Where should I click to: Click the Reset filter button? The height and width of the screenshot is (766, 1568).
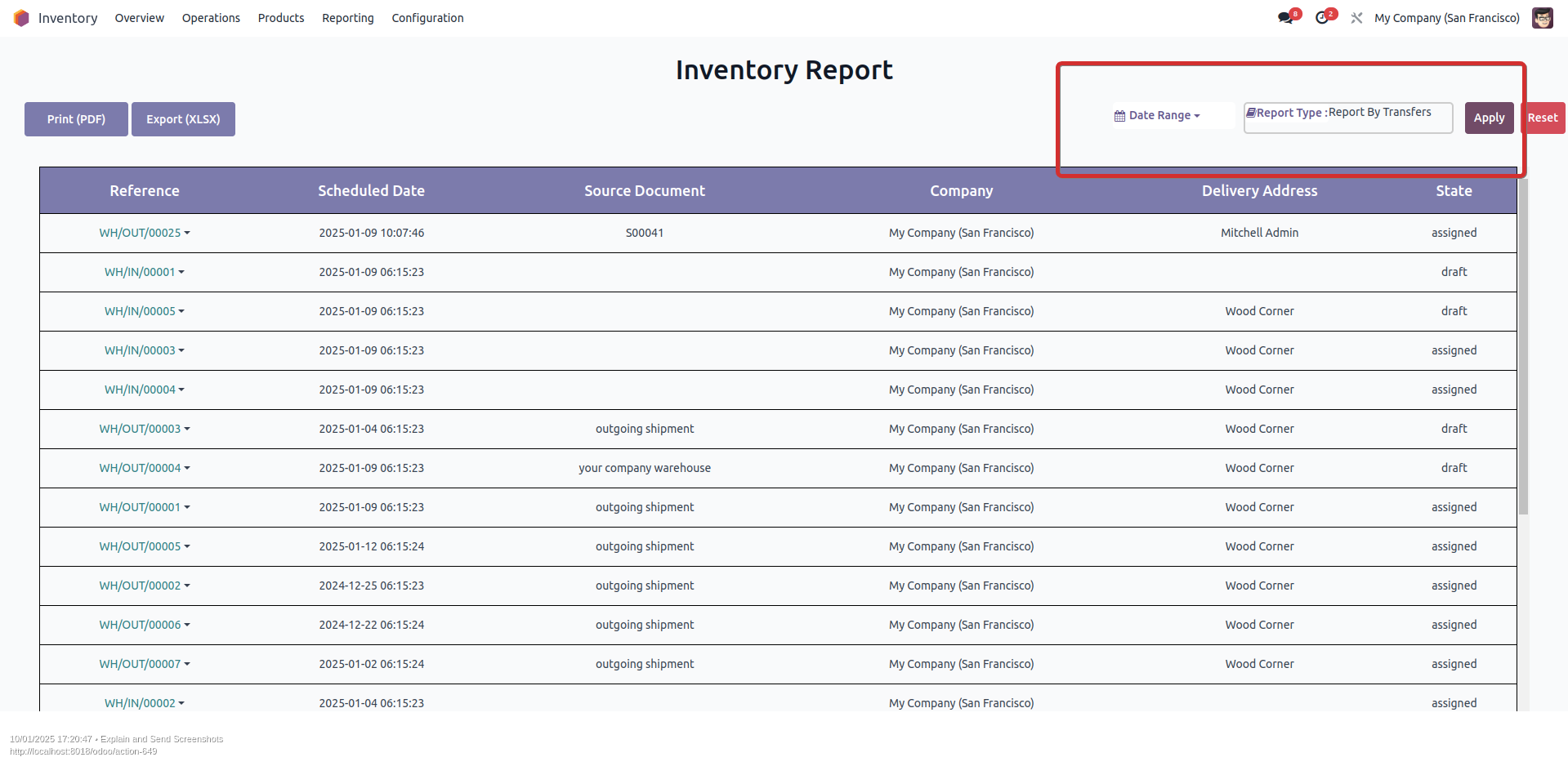click(x=1543, y=118)
